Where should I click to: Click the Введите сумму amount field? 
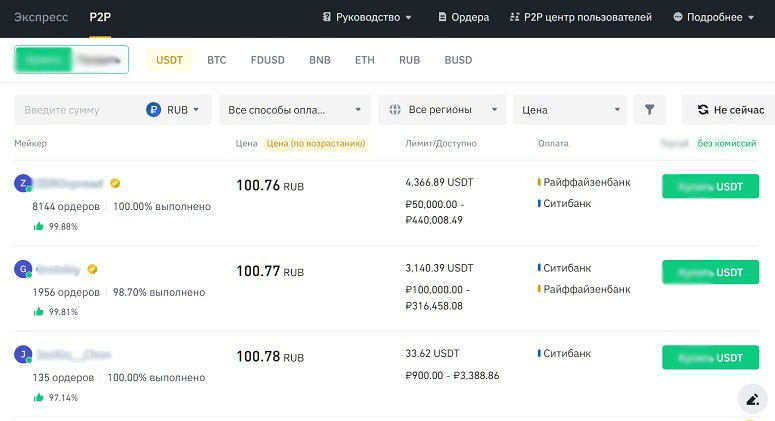pyautogui.click(x=78, y=110)
